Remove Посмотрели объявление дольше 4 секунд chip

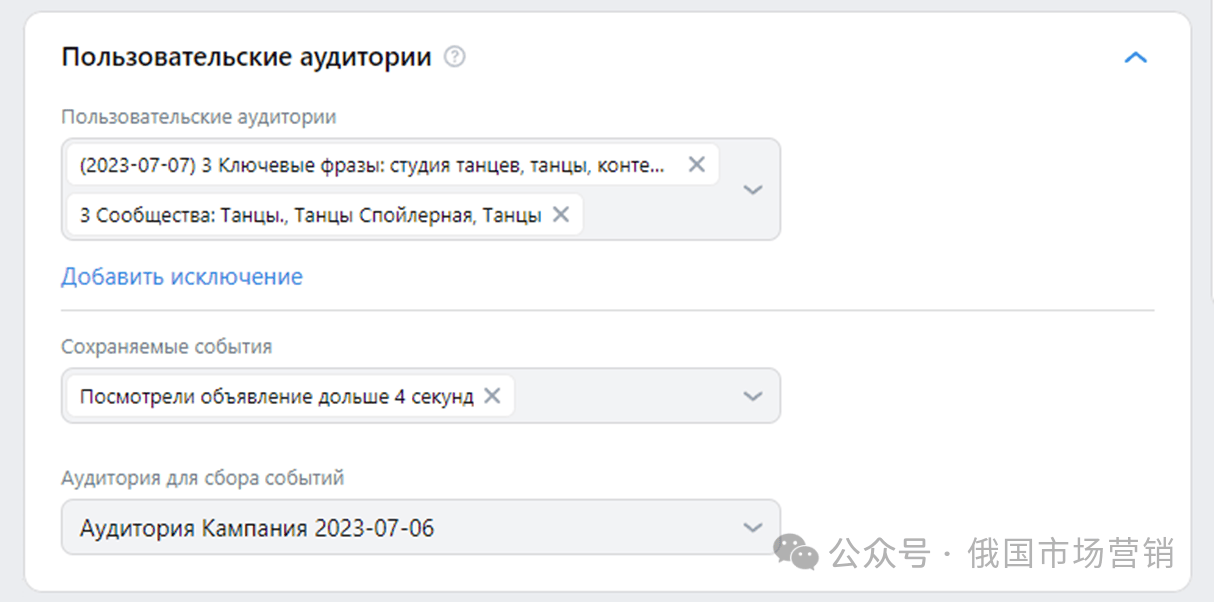(492, 396)
